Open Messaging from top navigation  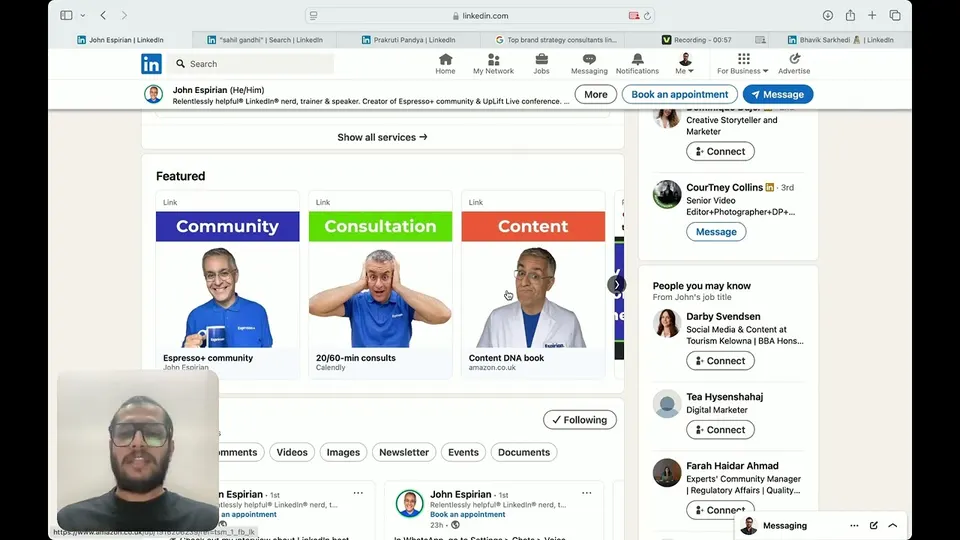pyautogui.click(x=589, y=64)
